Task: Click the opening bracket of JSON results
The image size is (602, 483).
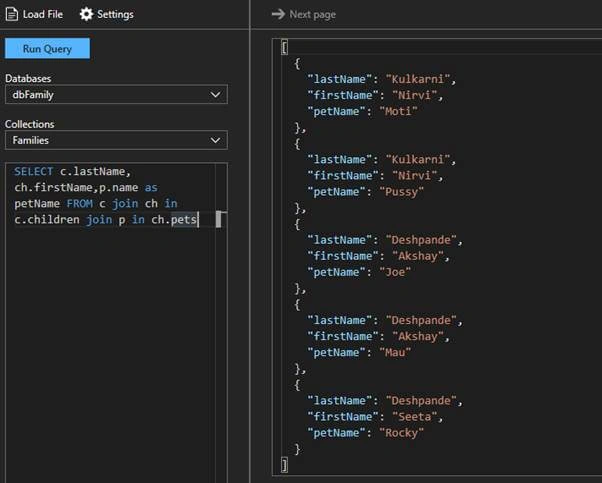Action: tap(284, 48)
